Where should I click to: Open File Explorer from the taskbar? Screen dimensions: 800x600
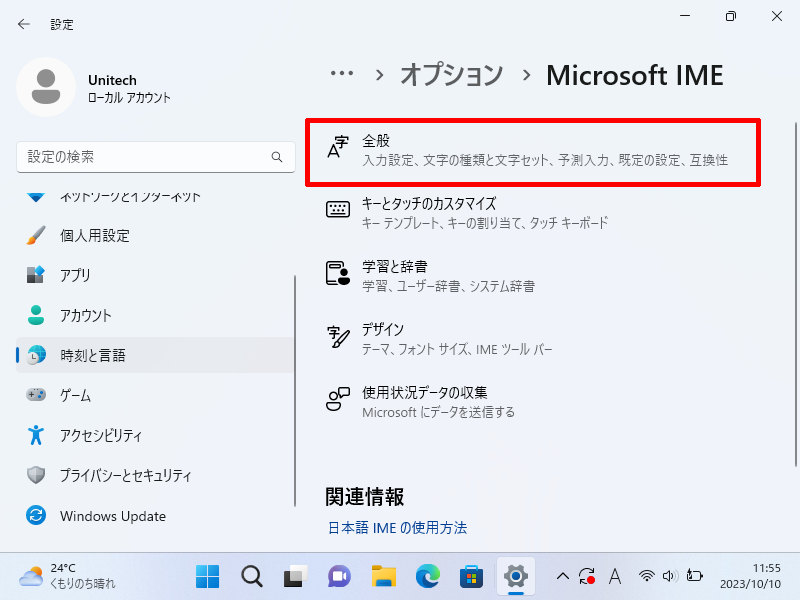coord(384,577)
